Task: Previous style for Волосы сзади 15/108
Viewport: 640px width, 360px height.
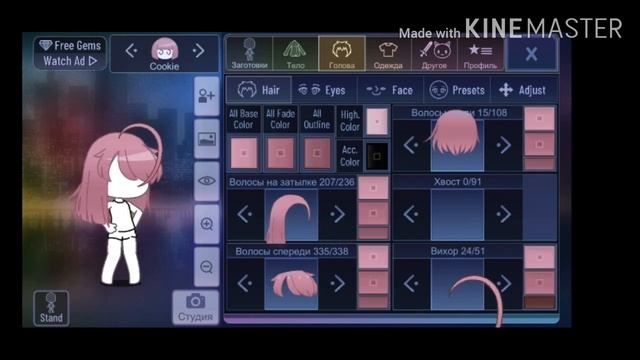Action: 411,145
